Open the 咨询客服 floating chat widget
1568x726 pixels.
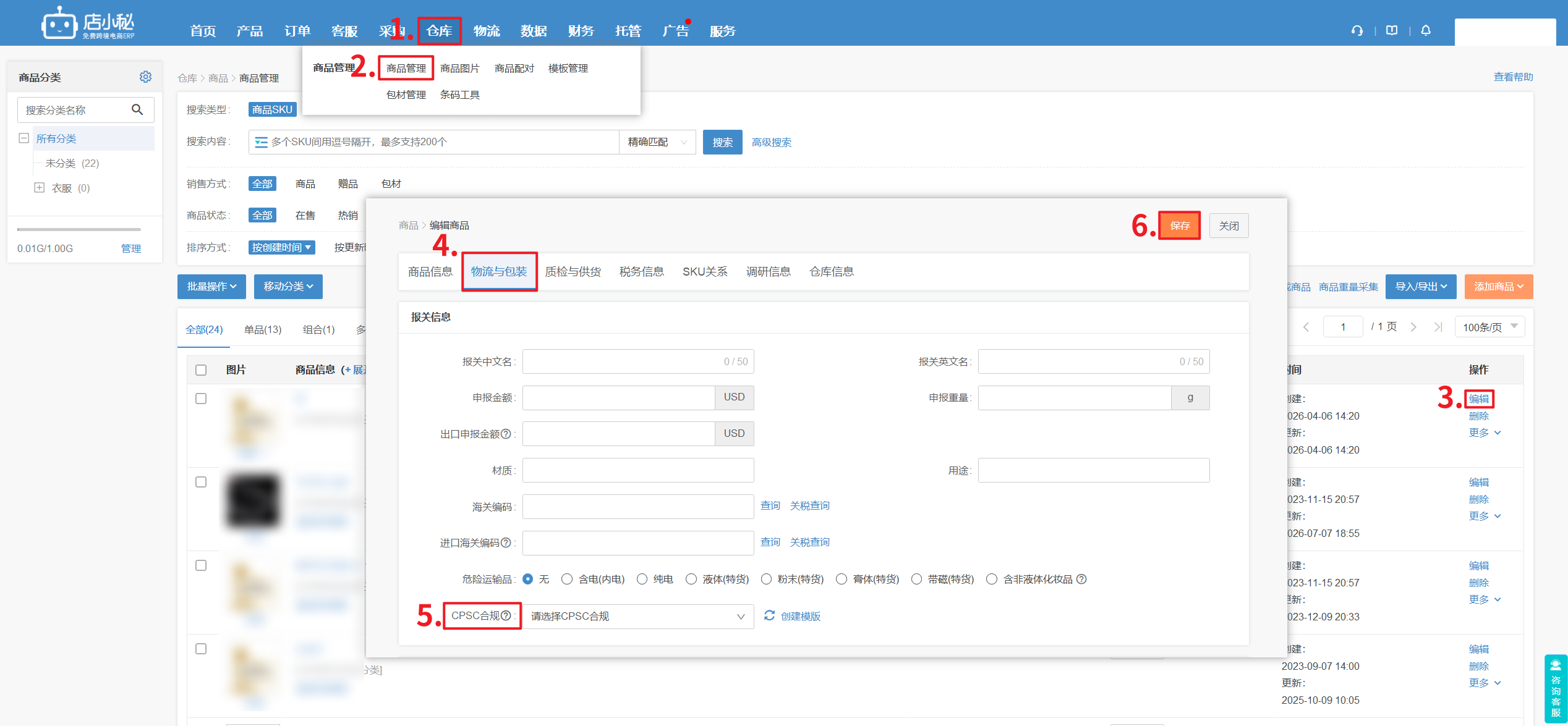click(x=1556, y=688)
